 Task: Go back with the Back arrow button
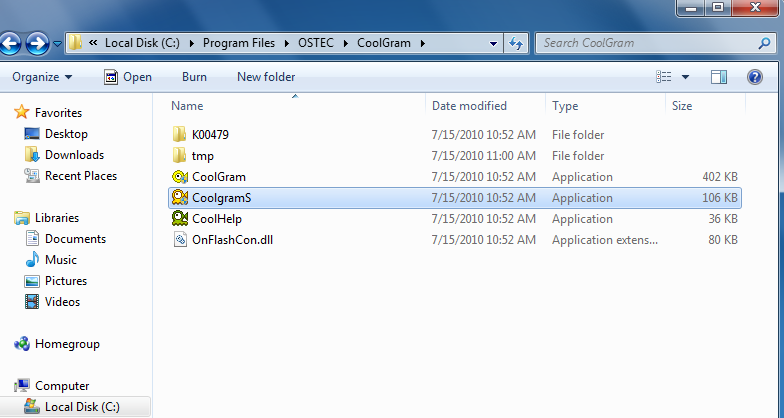click(10, 44)
